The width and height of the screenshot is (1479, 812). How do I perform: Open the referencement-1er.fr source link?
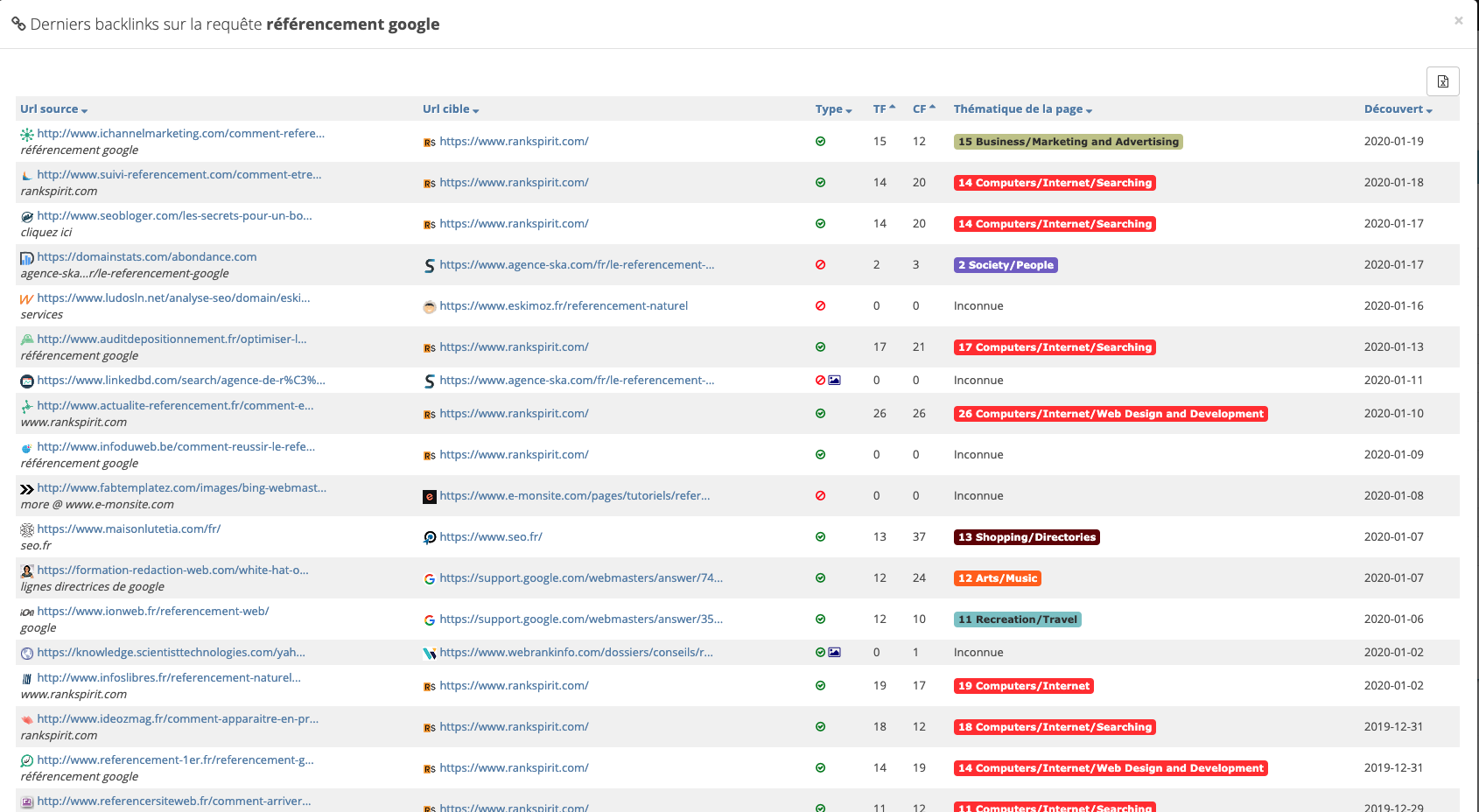pyautogui.click(x=175, y=760)
